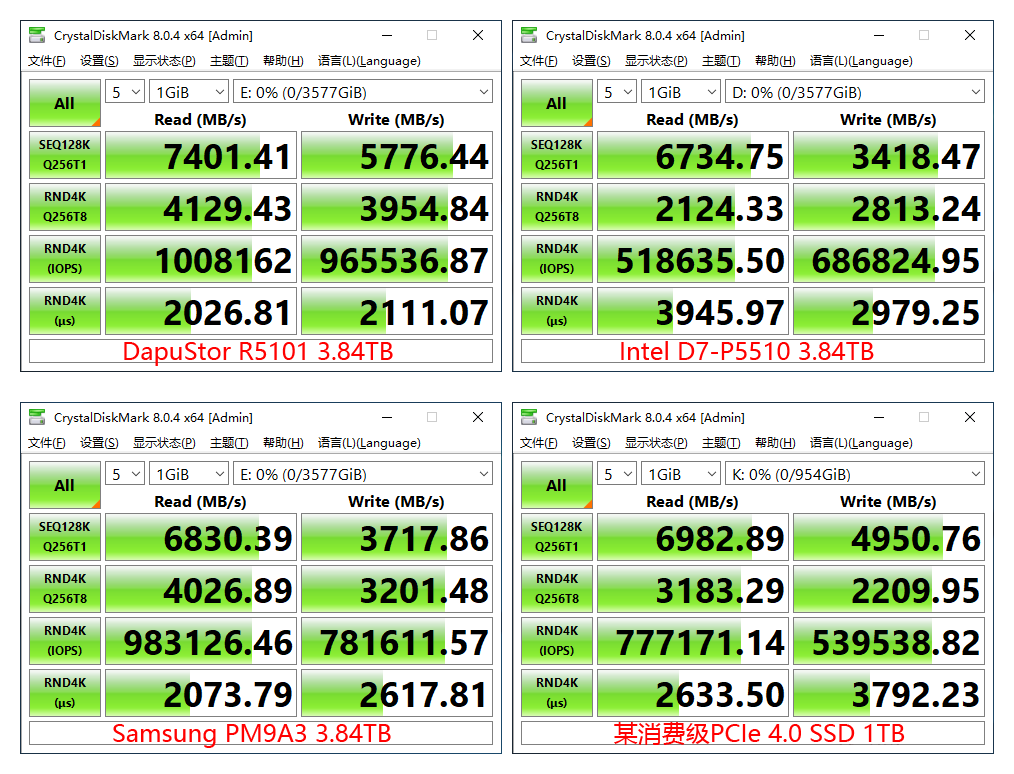Start SEQ128K Q256T1 test in Samsung PM9A3 window

[65, 537]
